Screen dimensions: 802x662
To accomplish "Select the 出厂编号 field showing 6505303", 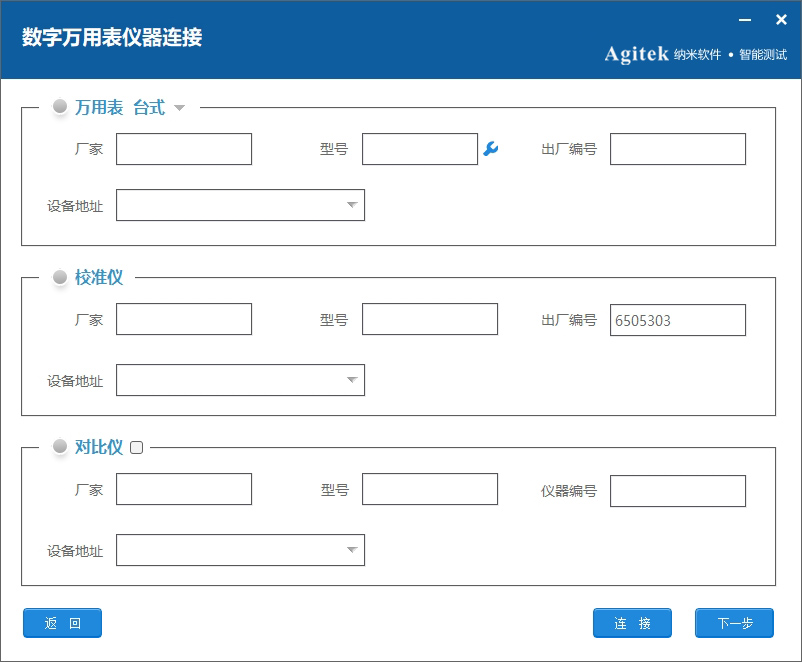I will tap(677, 319).
